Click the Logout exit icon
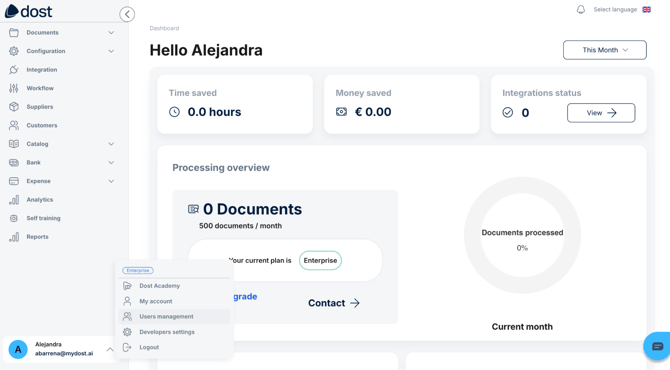 (x=127, y=347)
